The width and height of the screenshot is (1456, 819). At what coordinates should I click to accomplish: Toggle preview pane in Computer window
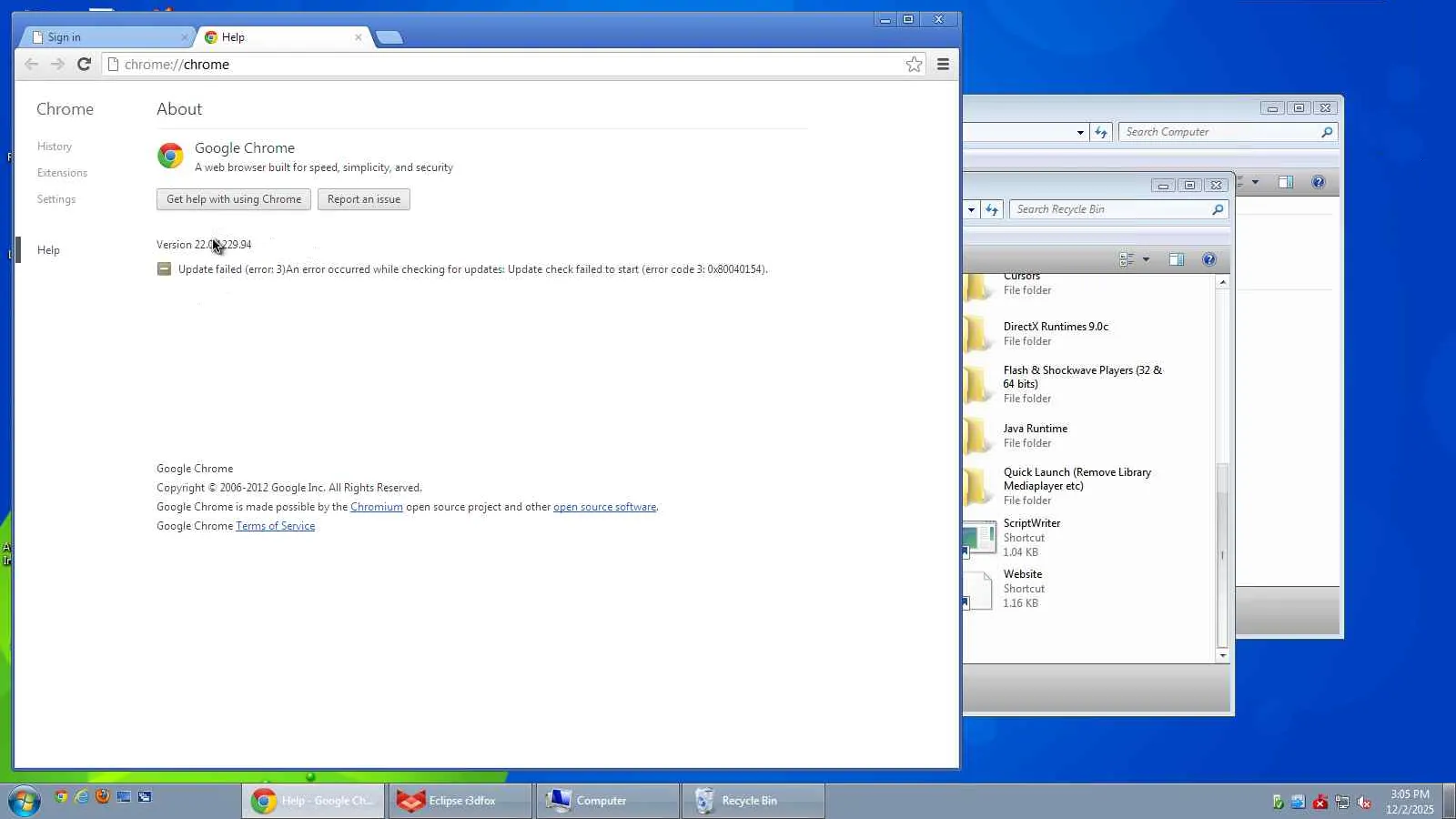pyautogui.click(x=1286, y=182)
